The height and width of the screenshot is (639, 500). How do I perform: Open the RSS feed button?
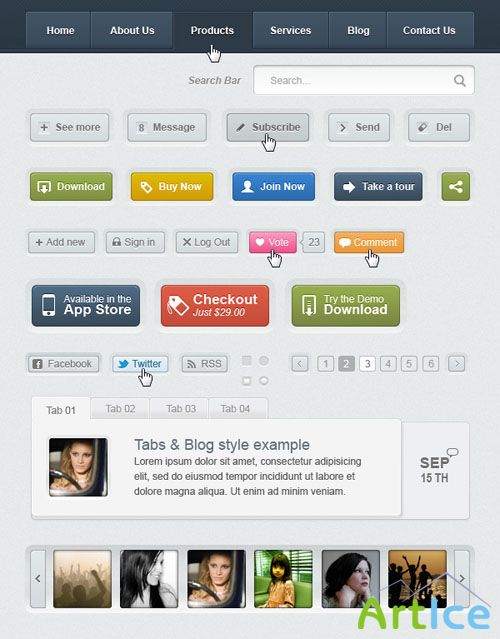(205, 364)
